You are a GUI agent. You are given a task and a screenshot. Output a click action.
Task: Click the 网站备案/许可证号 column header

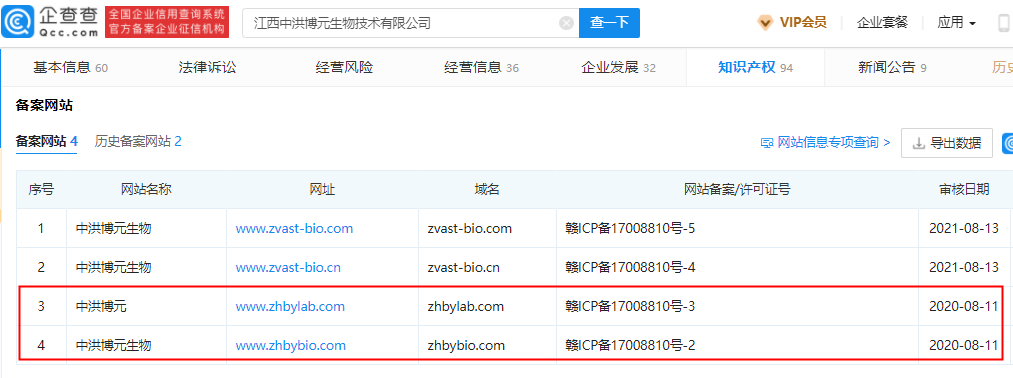tap(737, 189)
